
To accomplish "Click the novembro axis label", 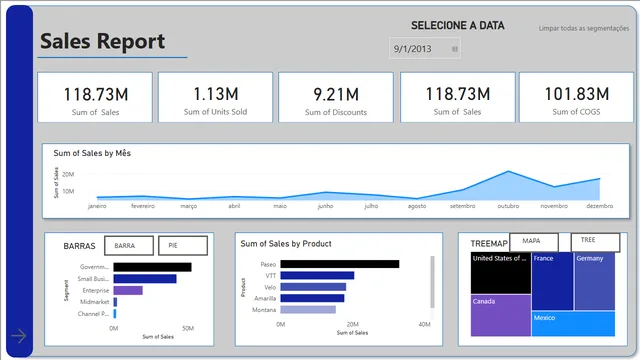I will point(554,206).
